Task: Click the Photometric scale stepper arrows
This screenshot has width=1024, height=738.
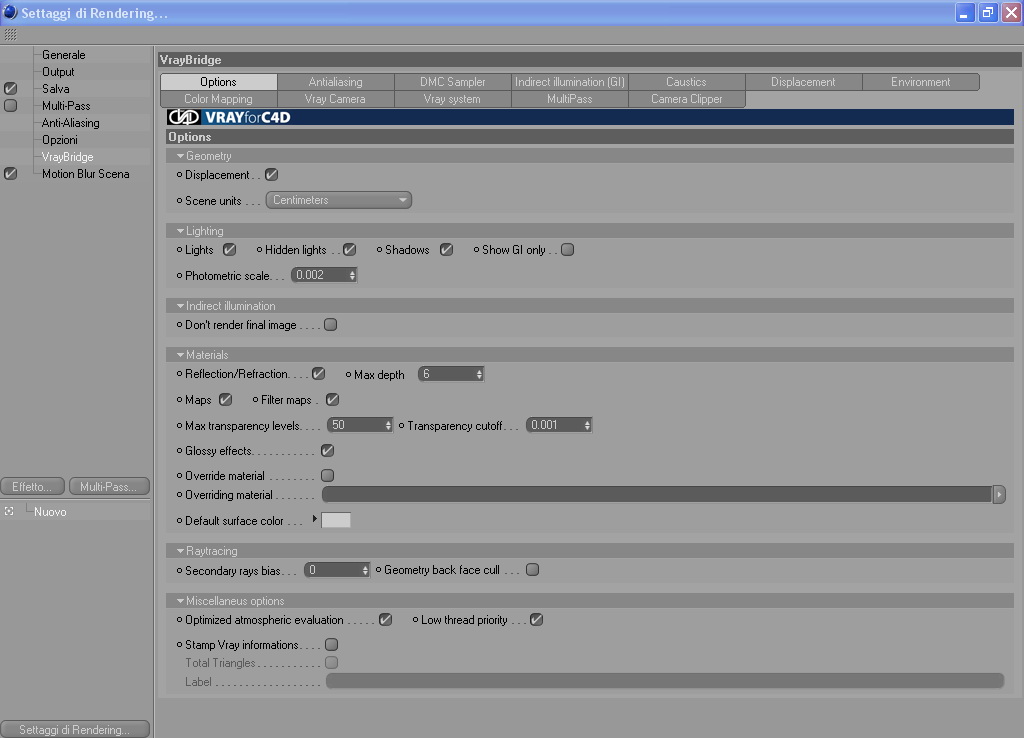Action: tap(352, 276)
